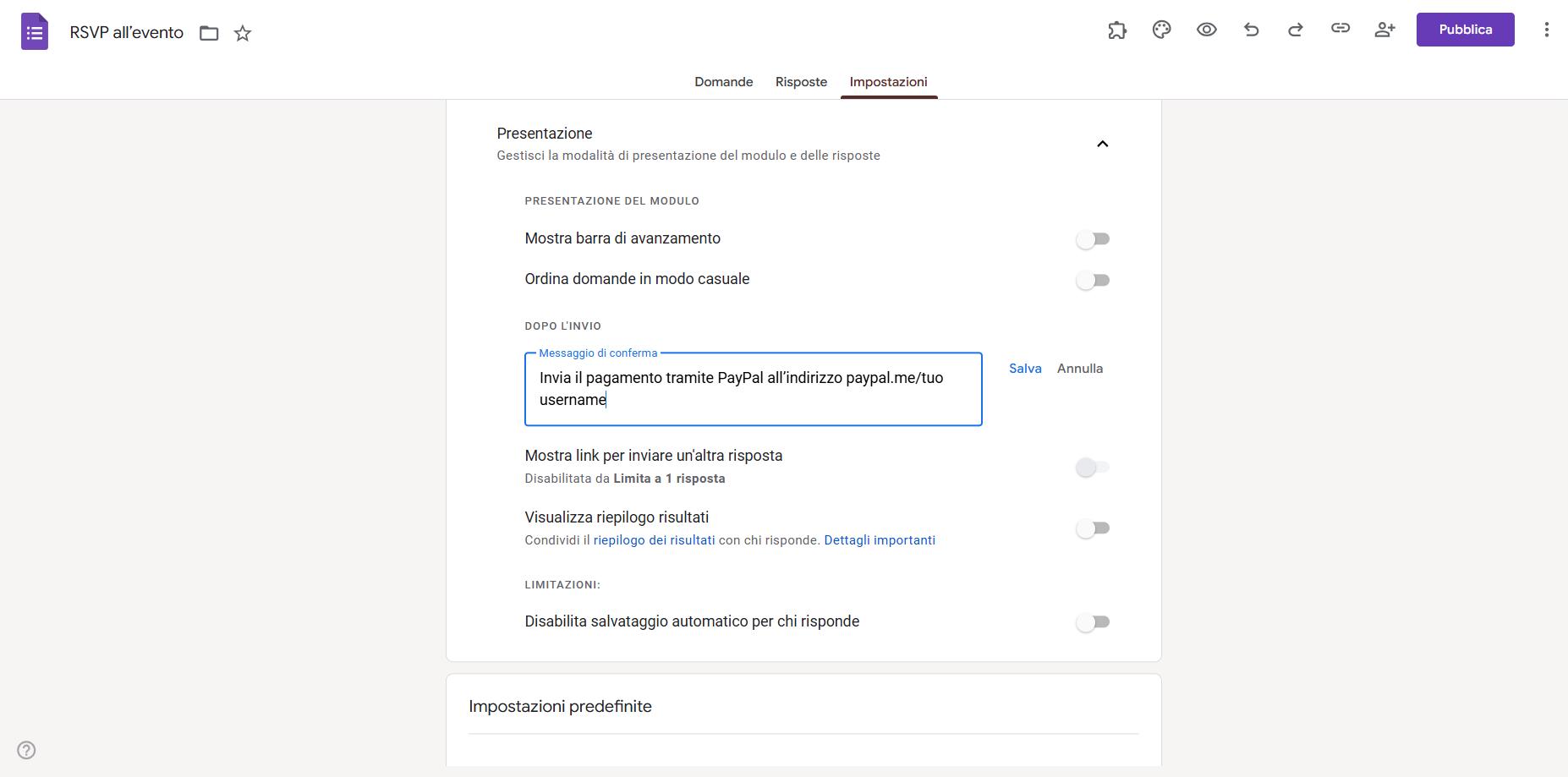1568x777 pixels.
Task: Enable Disabilita salvataggio automatico per chi risponde
Action: (1093, 622)
